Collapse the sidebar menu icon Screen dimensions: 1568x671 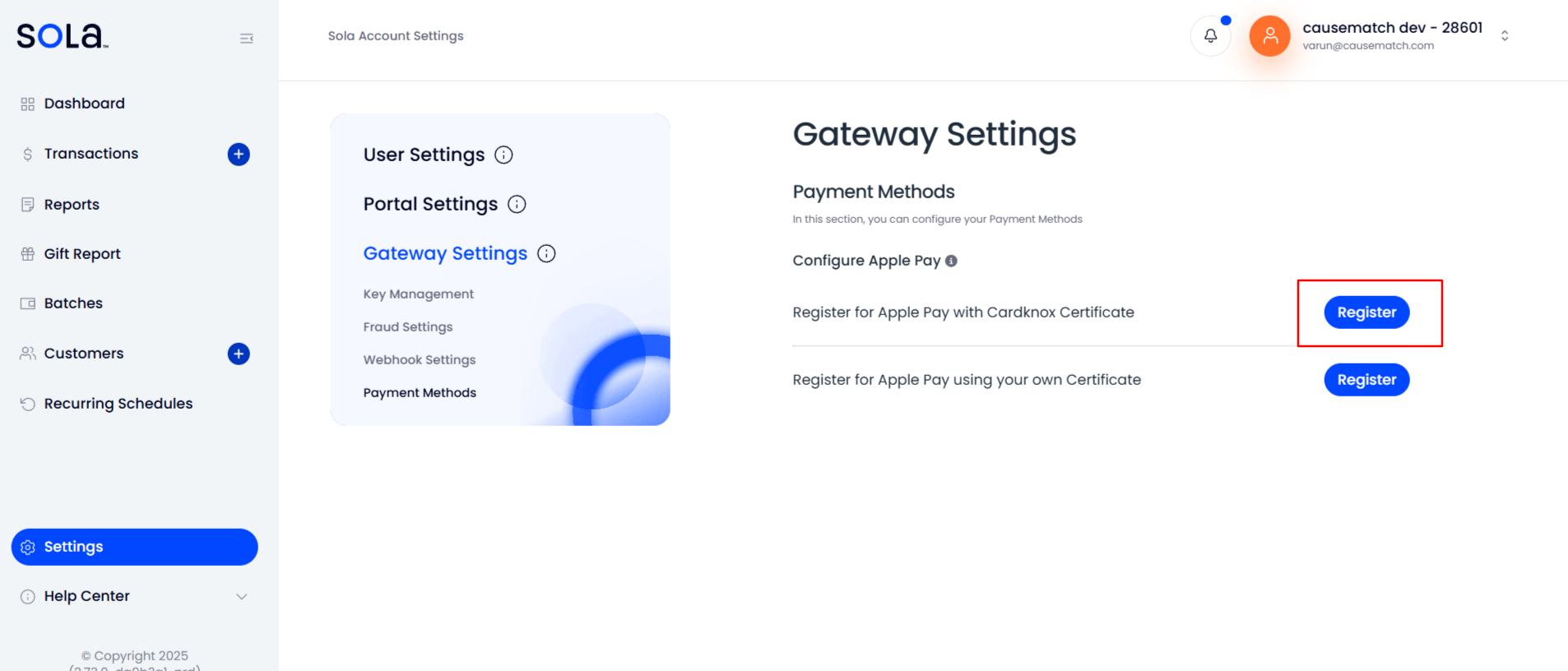coord(246,39)
